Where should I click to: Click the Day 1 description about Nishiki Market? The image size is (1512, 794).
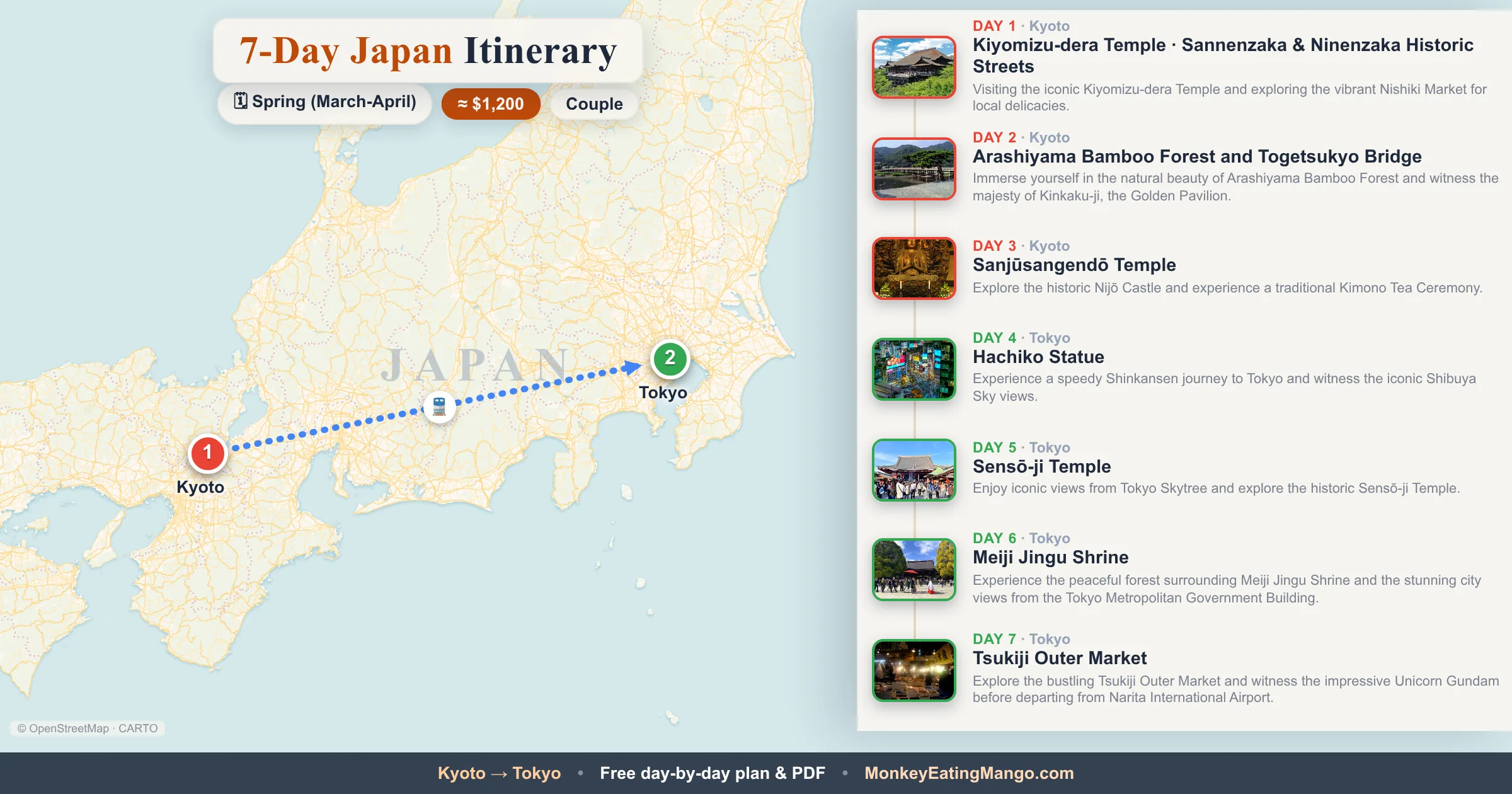(x=1230, y=98)
